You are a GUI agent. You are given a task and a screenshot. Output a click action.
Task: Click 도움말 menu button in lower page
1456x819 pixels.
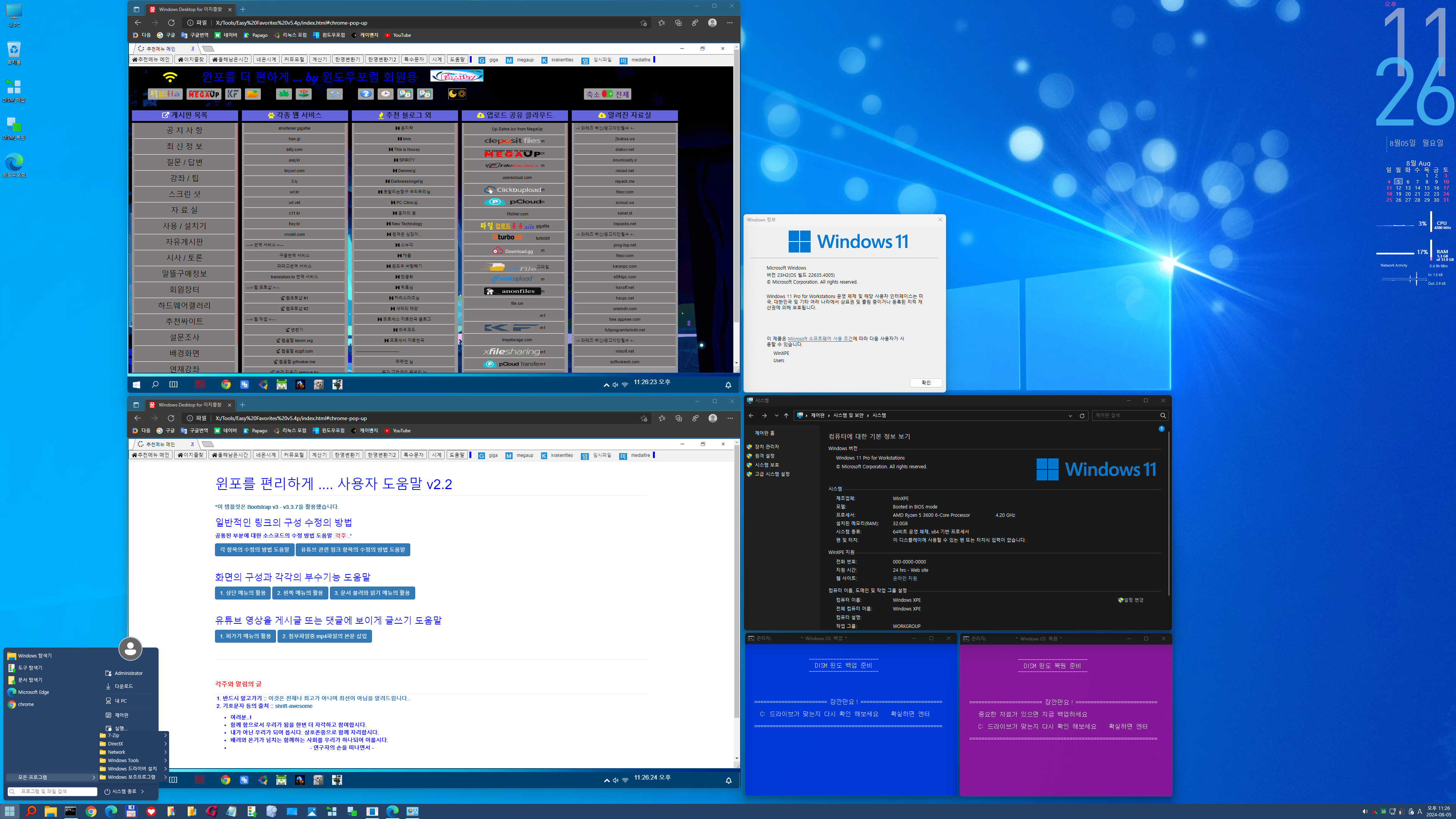[x=457, y=455]
